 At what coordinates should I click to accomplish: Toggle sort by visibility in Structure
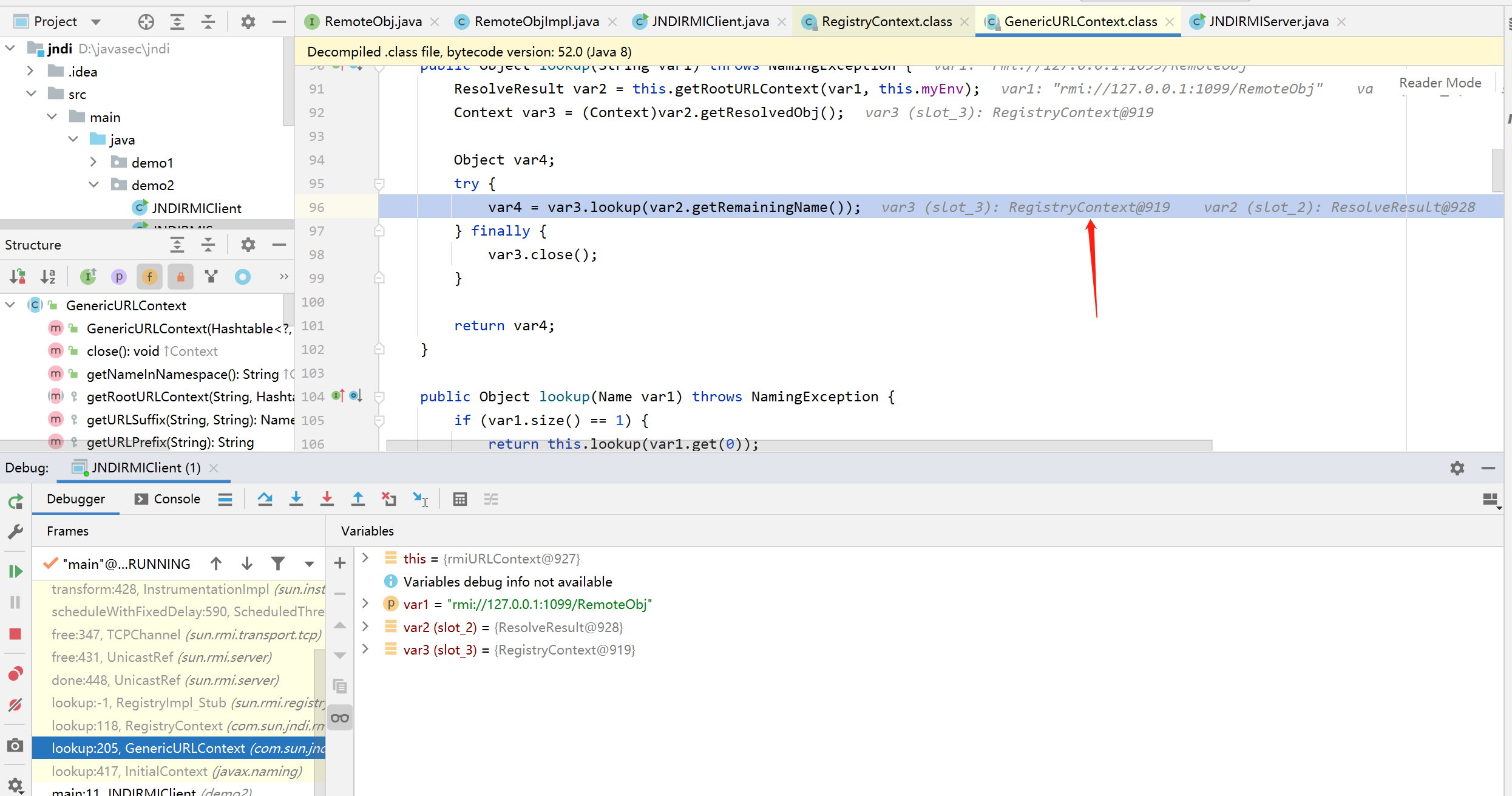coord(18,277)
